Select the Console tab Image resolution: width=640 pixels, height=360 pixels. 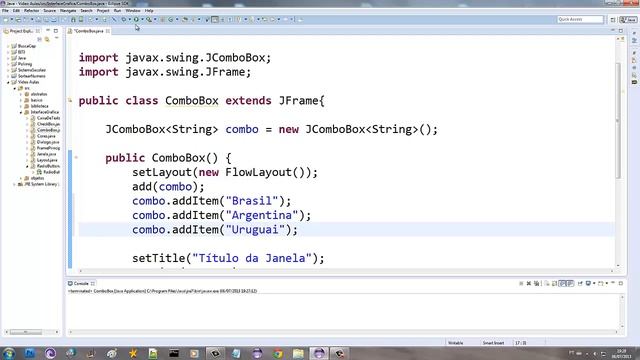[x=80, y=283]
